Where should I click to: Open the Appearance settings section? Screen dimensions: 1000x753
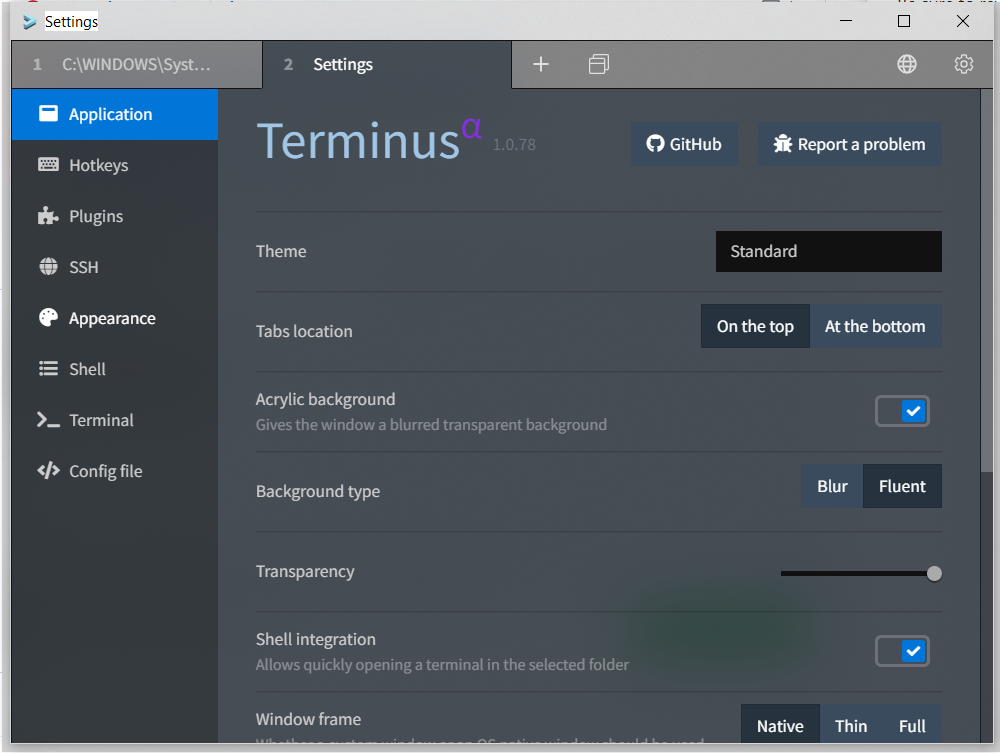tap(115, 318)
